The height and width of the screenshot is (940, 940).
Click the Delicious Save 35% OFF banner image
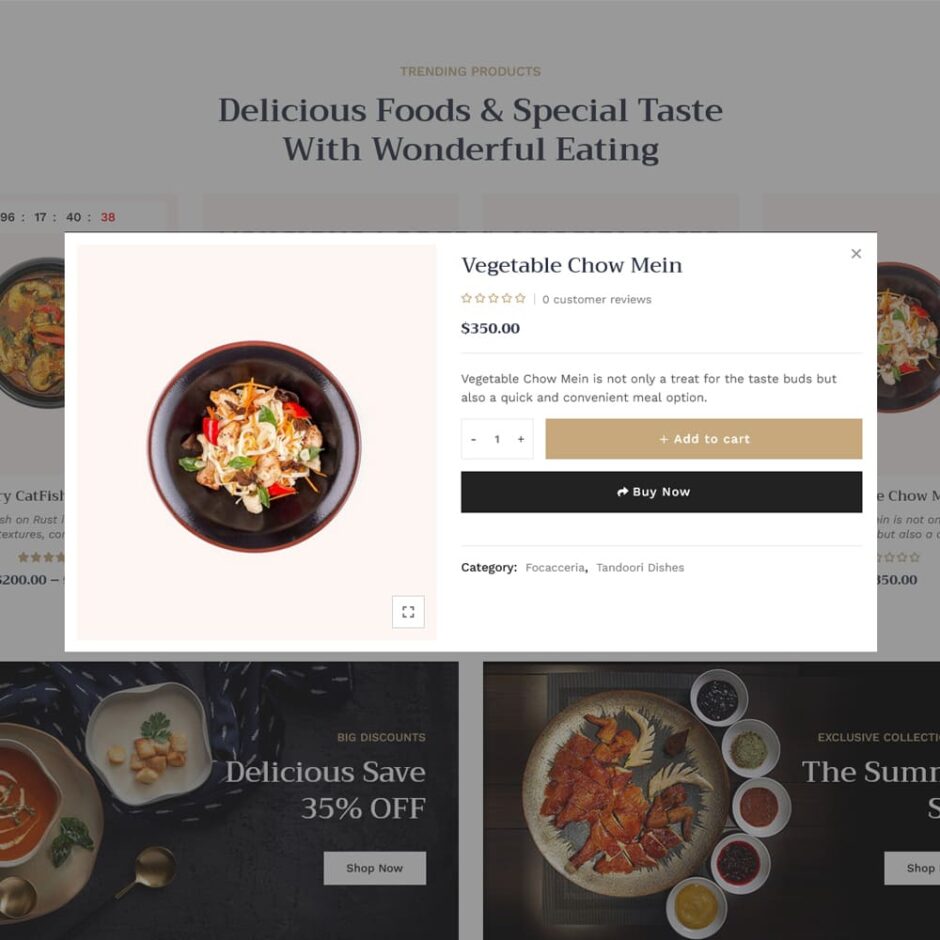[x=229, y=801]
